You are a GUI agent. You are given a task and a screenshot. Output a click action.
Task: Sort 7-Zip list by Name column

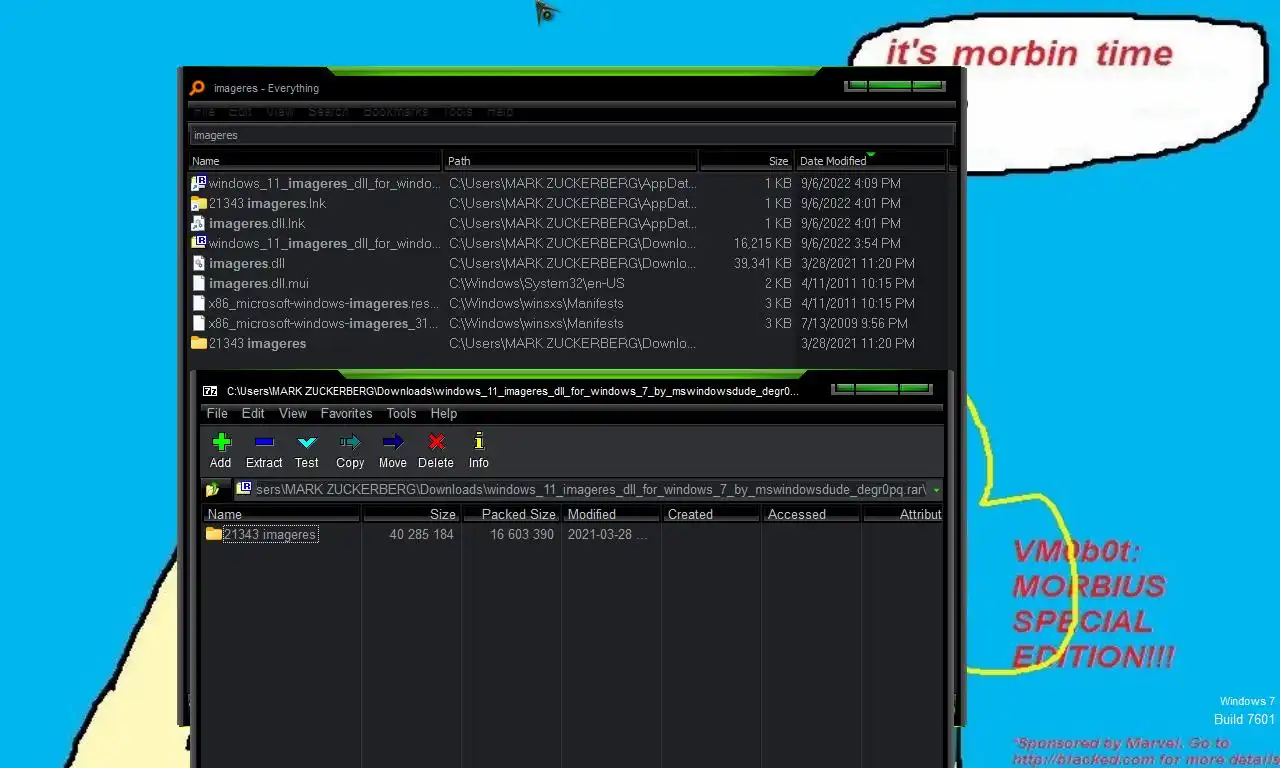point(281,514)
